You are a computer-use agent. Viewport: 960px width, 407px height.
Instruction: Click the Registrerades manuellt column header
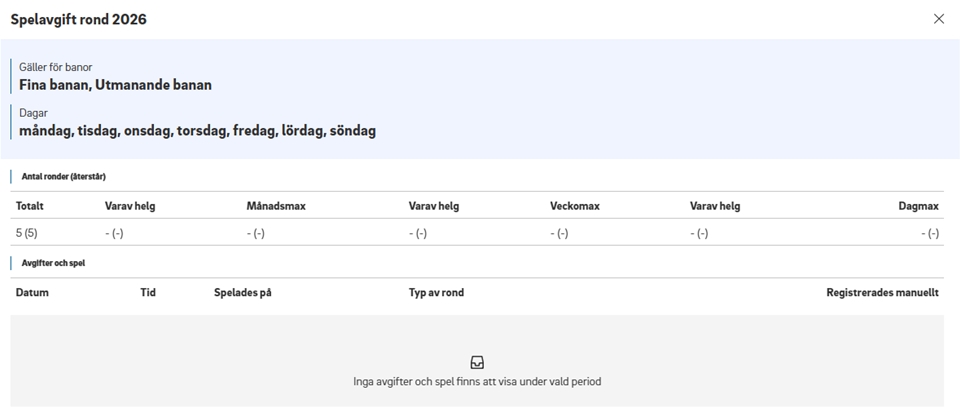click(x=882, y=293)
